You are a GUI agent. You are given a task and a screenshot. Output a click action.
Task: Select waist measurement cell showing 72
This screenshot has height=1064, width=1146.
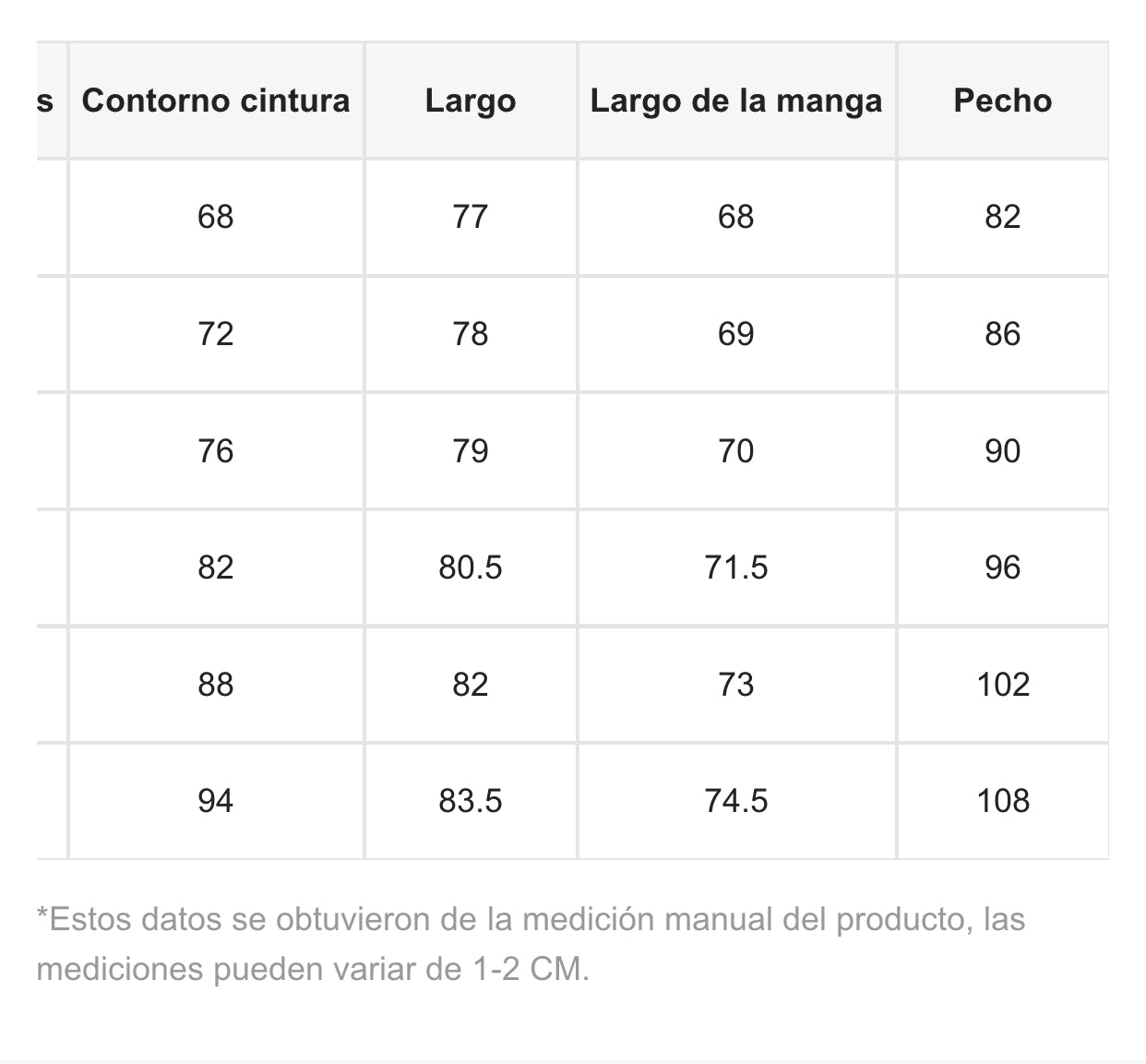pos(216,333)
